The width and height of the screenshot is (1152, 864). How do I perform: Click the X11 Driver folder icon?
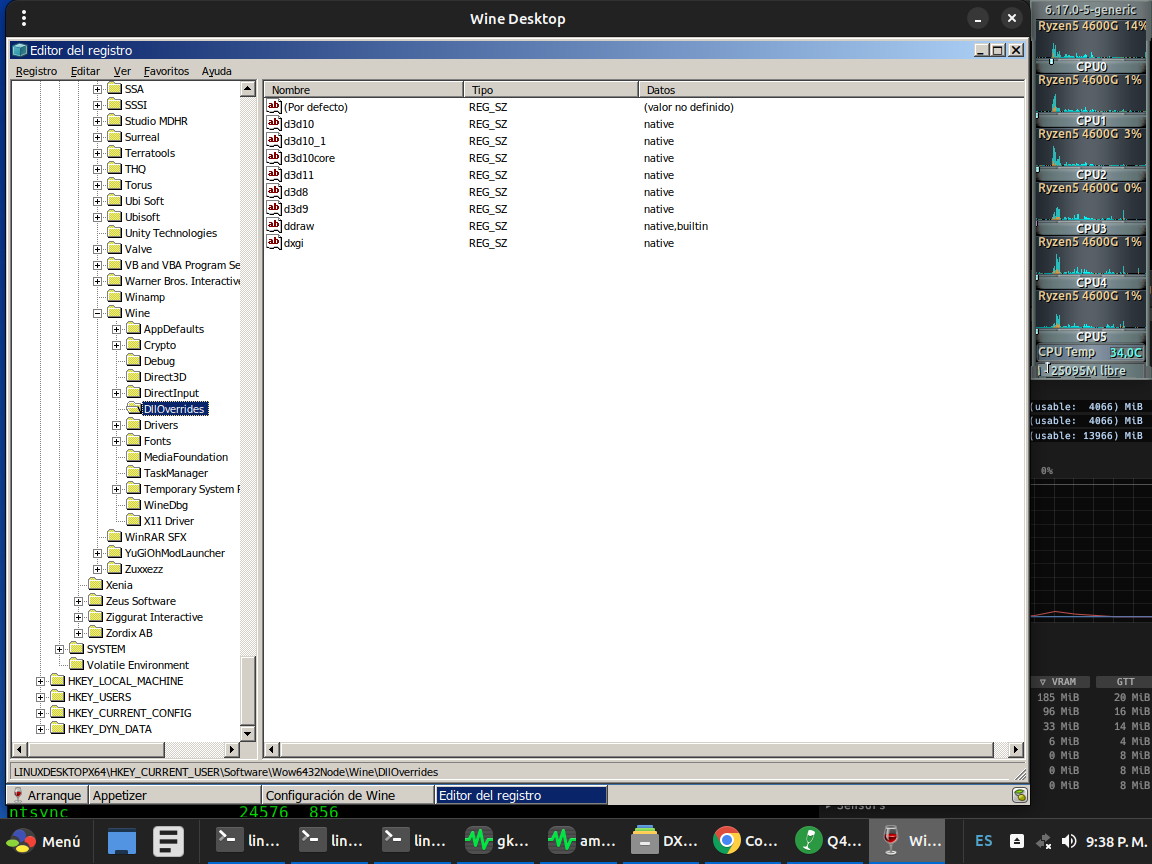[x=133, y=520]
